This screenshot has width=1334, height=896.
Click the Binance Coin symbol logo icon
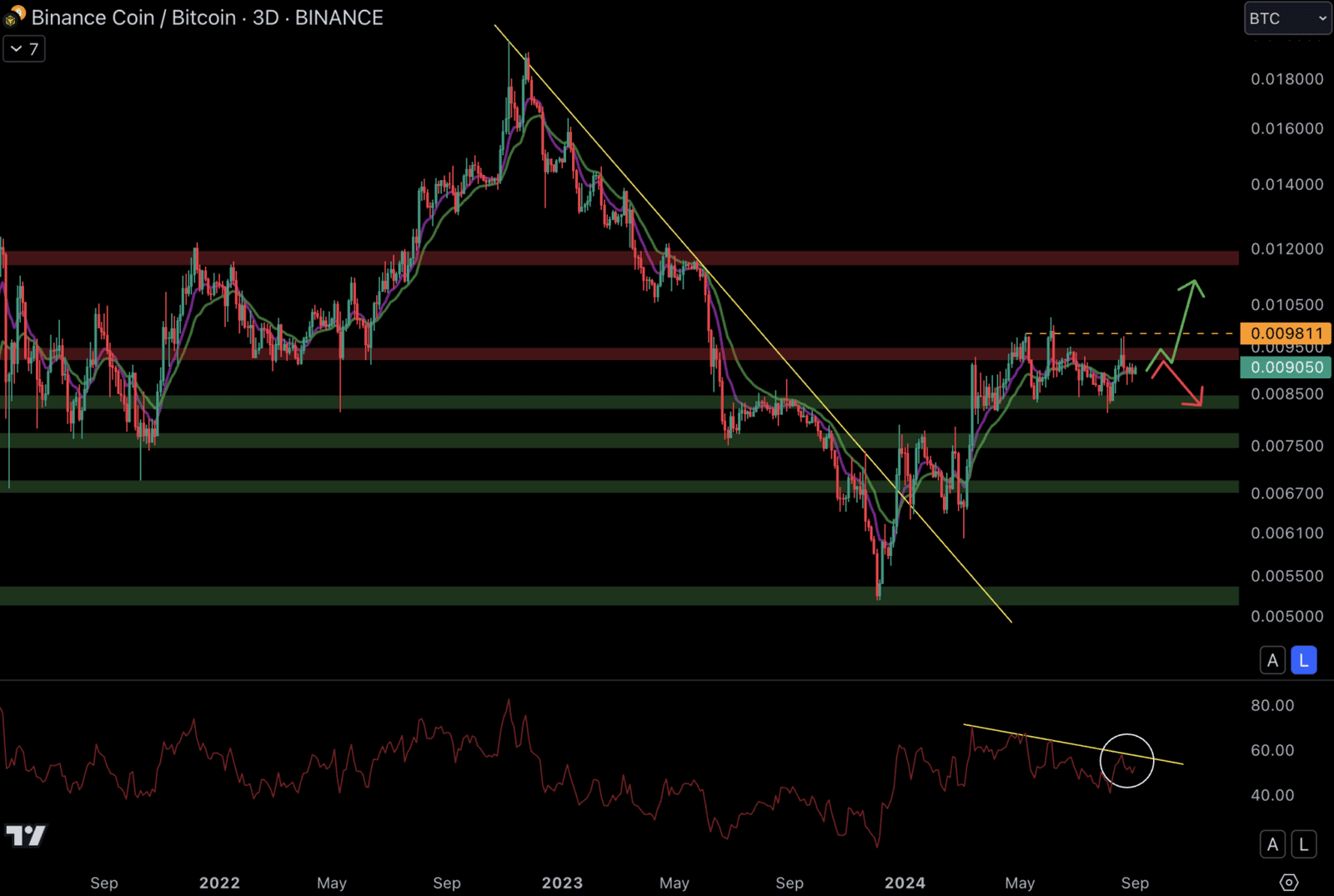point(14,16)
